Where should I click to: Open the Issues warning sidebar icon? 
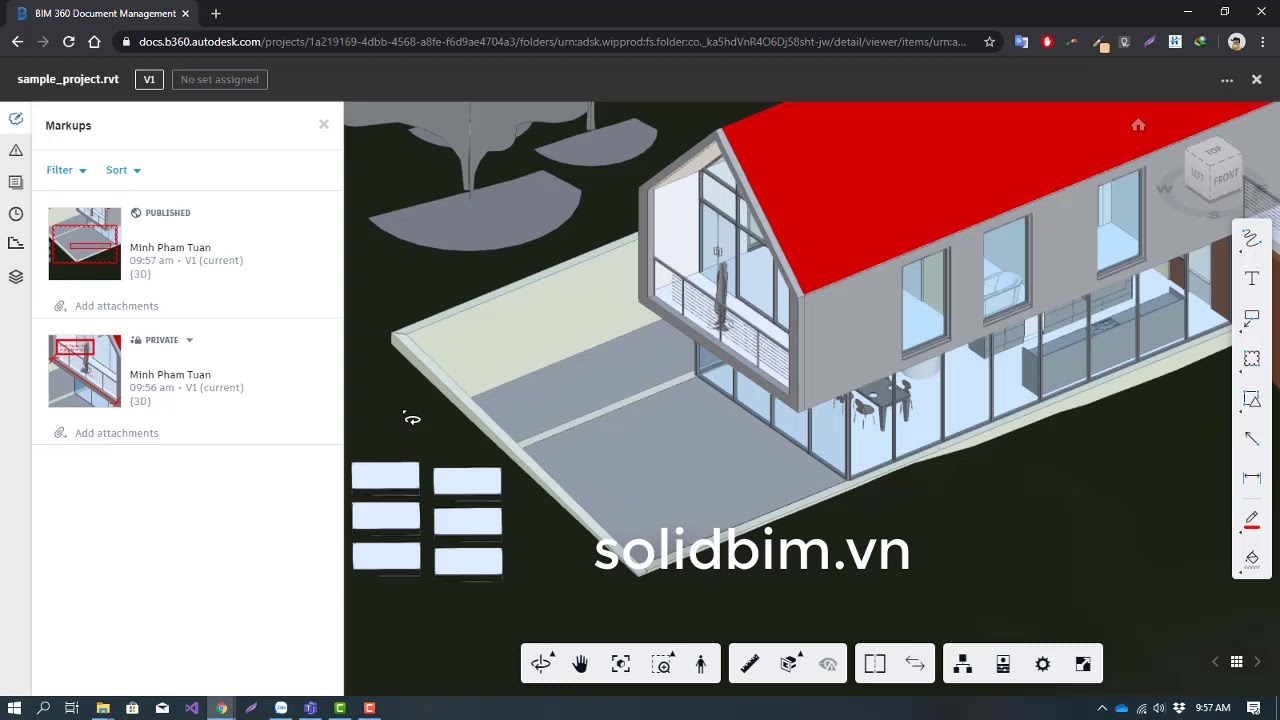[x=16, y=150]
